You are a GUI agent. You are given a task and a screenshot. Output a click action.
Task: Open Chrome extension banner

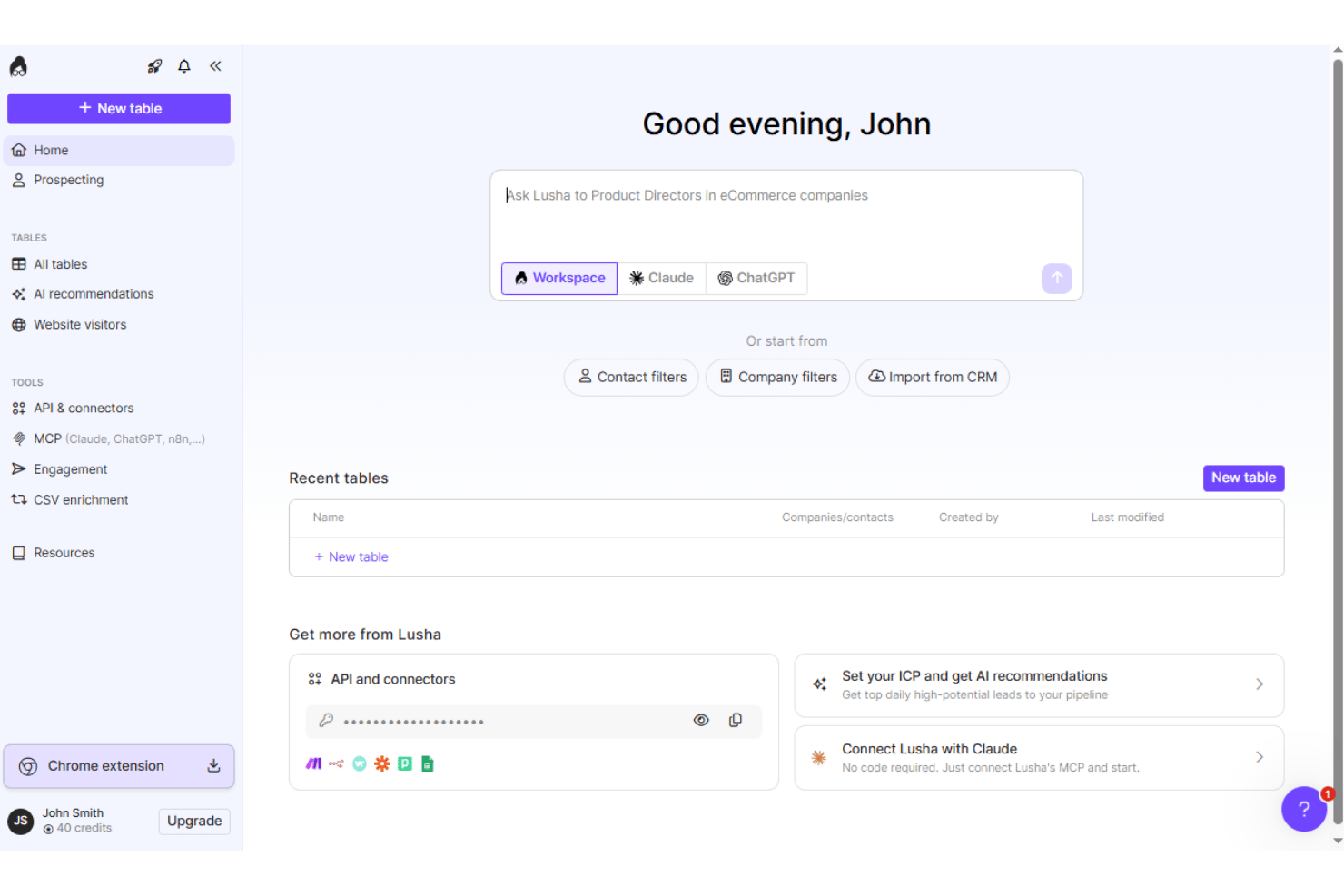tap(119, 766)
